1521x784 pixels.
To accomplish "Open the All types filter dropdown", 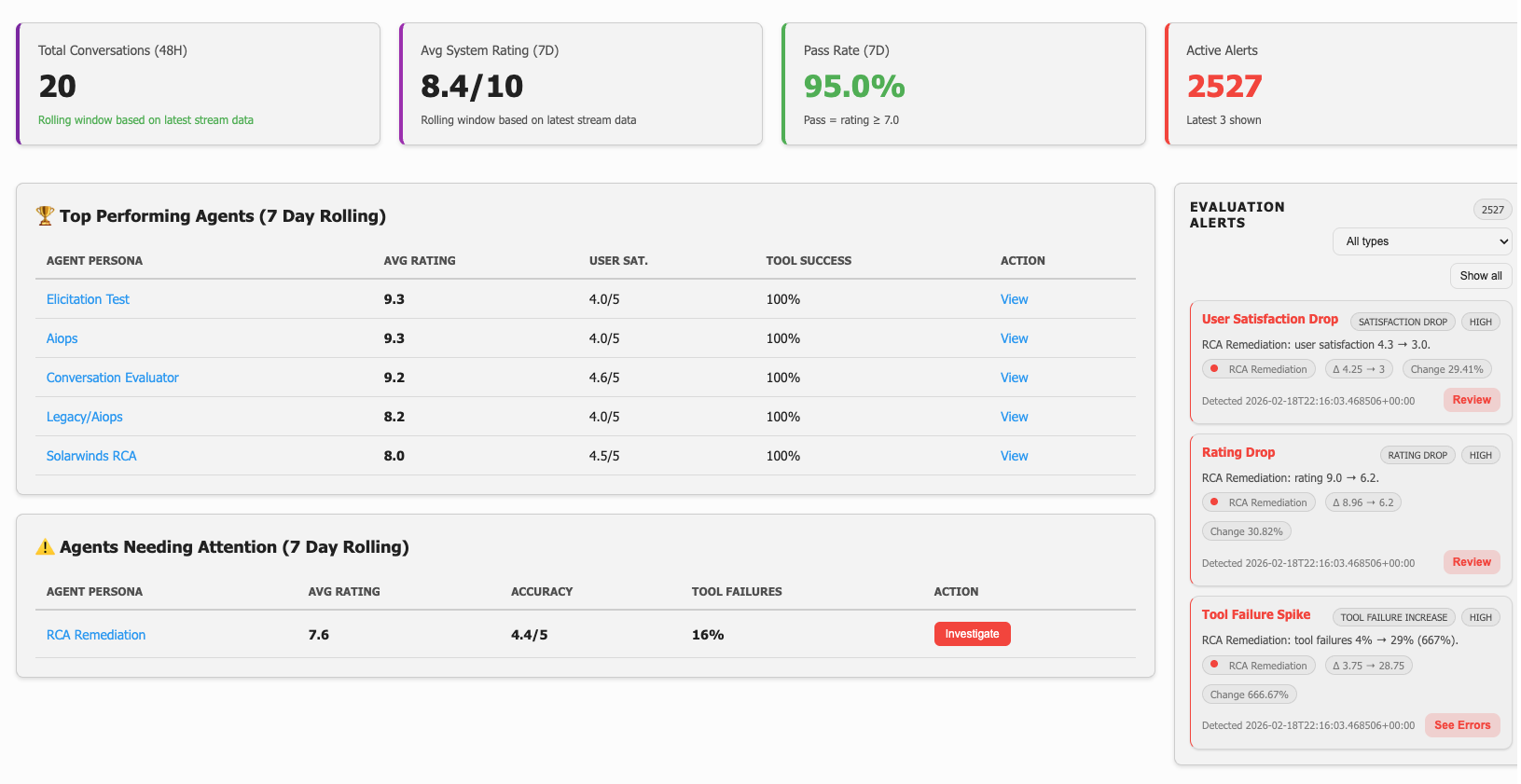I will tap(1421, 241).
